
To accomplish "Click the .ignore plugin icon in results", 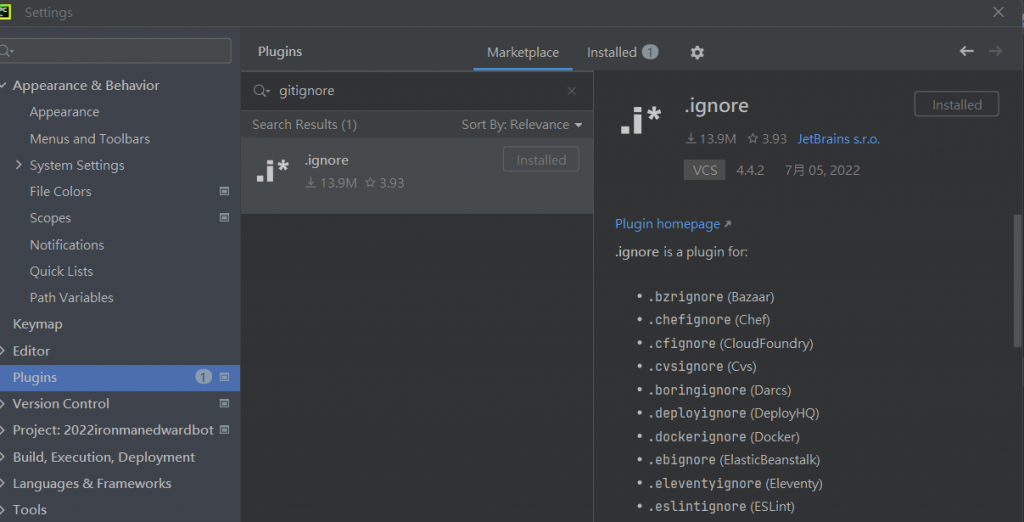I will click(272, 171).
